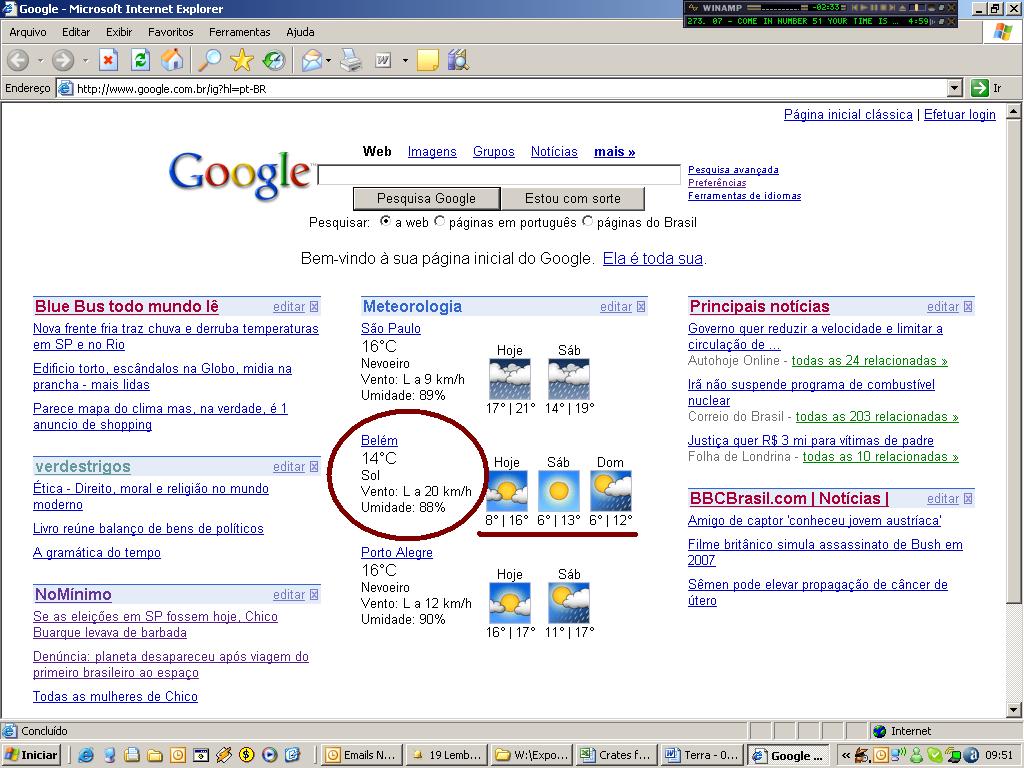Click inside the Google search text box
Image resolution: width=1024 pixels, height=768 pixels.
tap(499, 175)
